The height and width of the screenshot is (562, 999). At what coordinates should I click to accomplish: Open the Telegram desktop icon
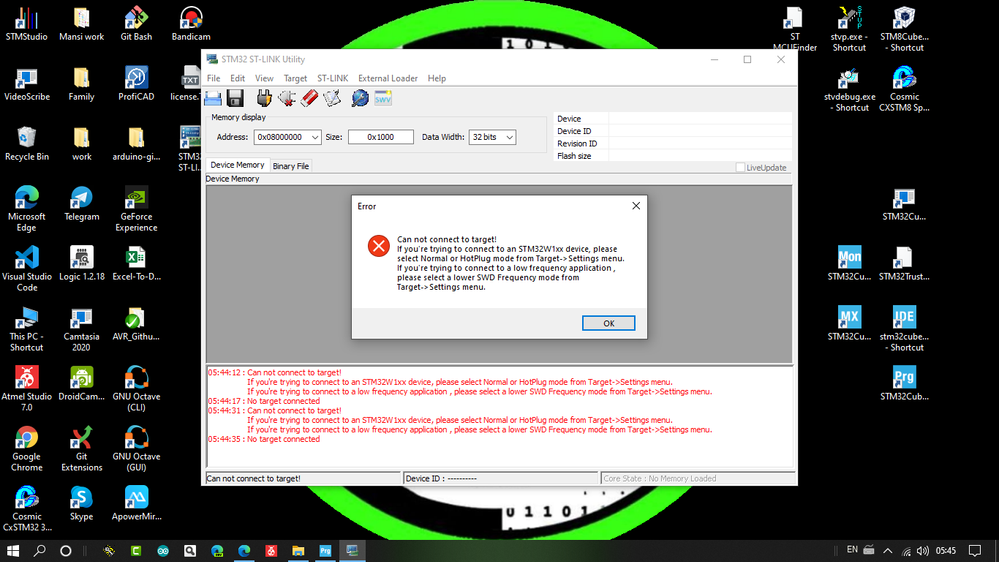pyautogui.click(x=82, y=203)
